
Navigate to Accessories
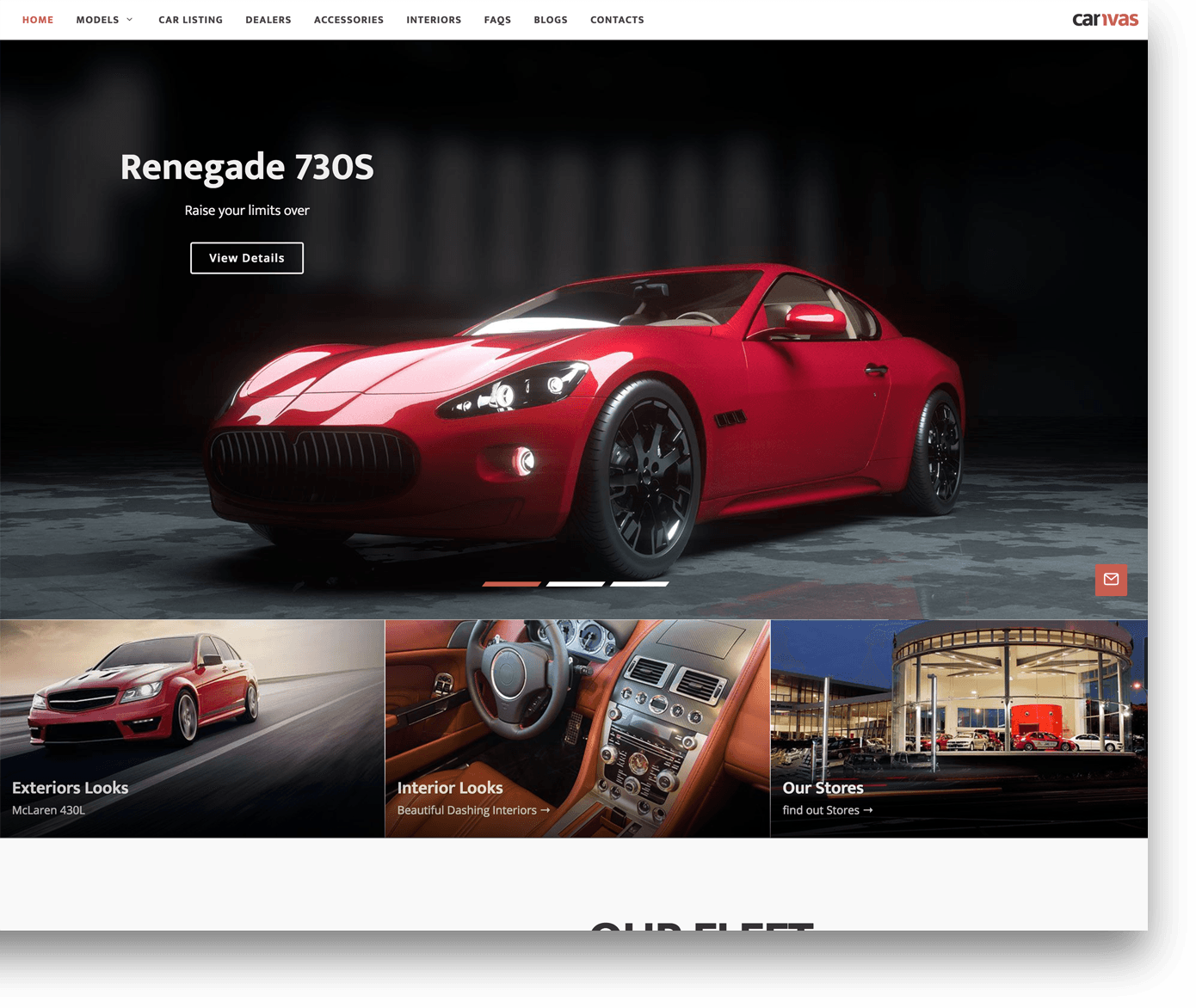(348, 20)
